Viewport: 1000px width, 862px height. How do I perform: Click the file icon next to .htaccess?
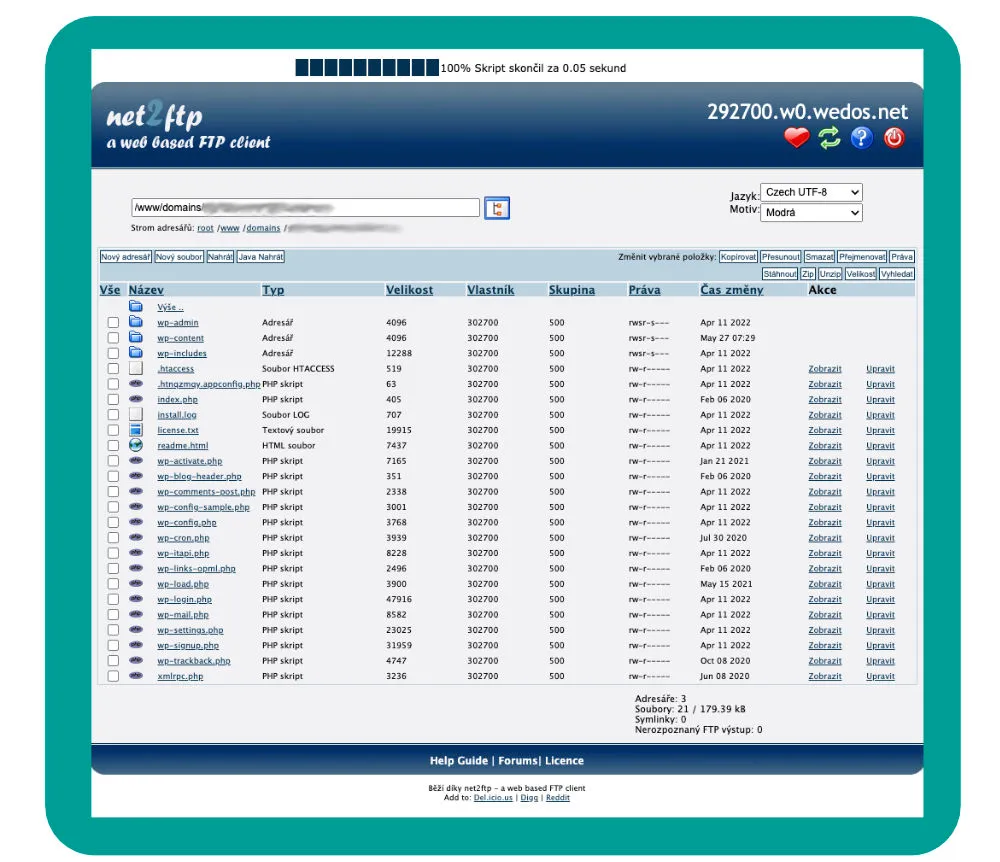[136, 368]
